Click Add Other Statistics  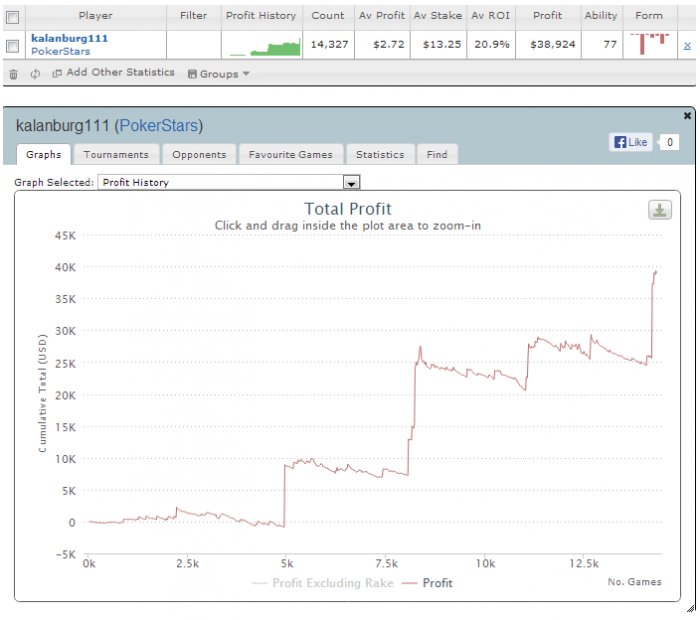pos(113,73)
